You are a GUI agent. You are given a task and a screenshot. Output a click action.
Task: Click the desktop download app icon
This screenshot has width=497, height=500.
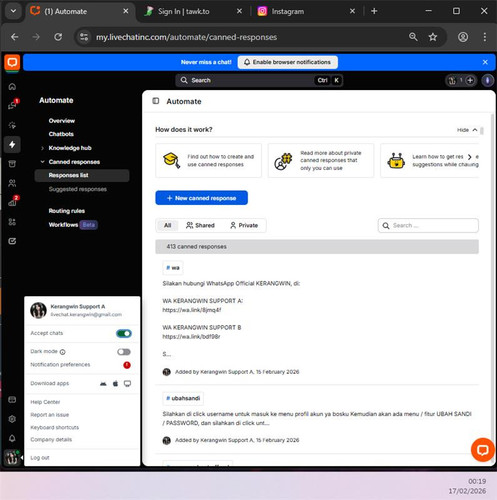[127, 384]
